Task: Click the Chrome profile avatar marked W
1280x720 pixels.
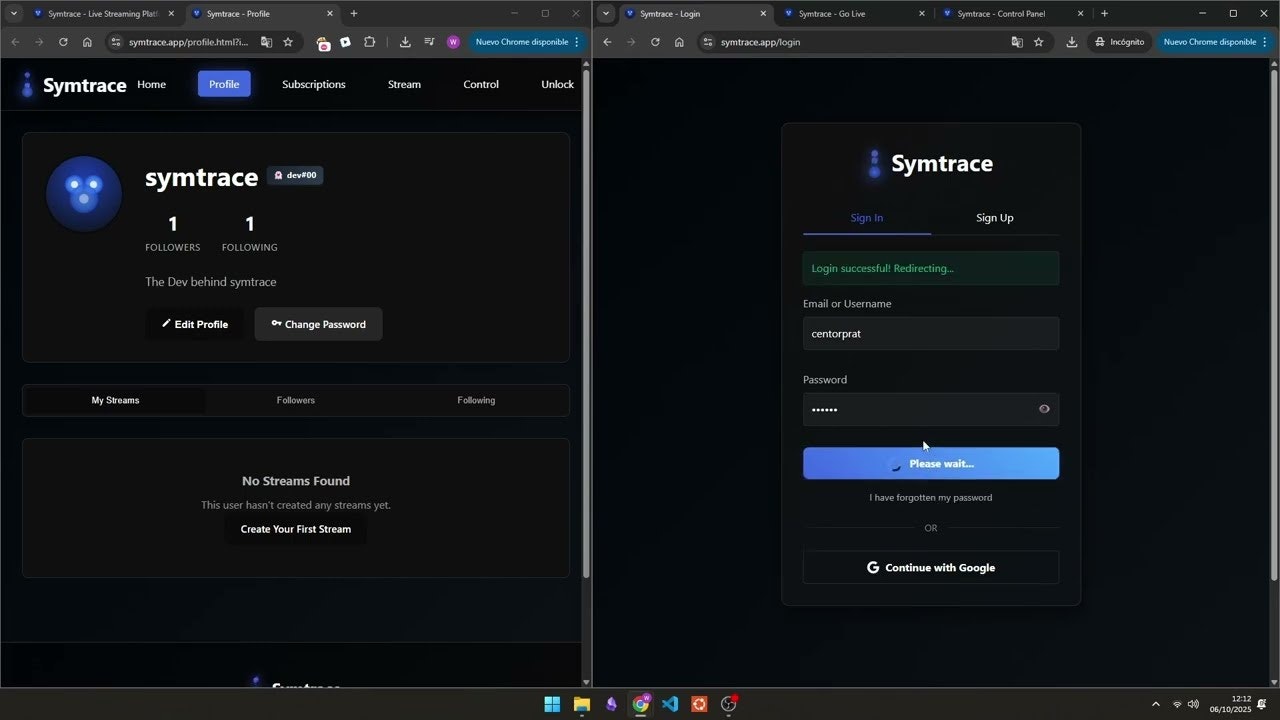Action: 453,42
